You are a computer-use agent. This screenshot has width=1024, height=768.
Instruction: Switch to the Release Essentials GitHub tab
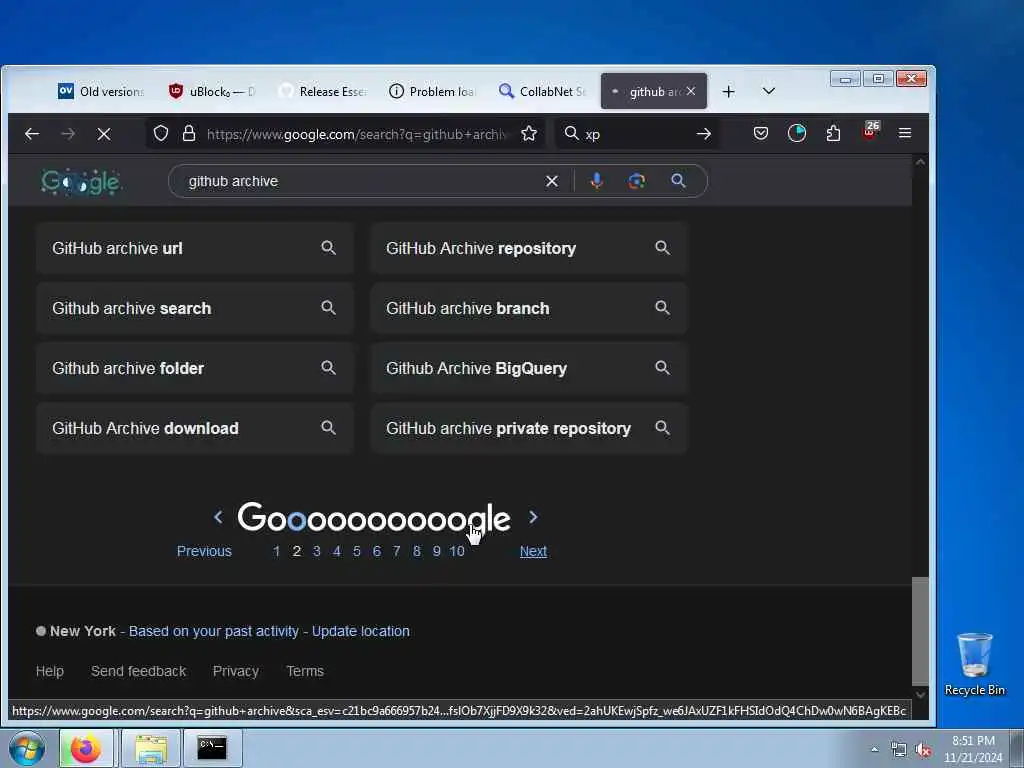tap(323, 91)
